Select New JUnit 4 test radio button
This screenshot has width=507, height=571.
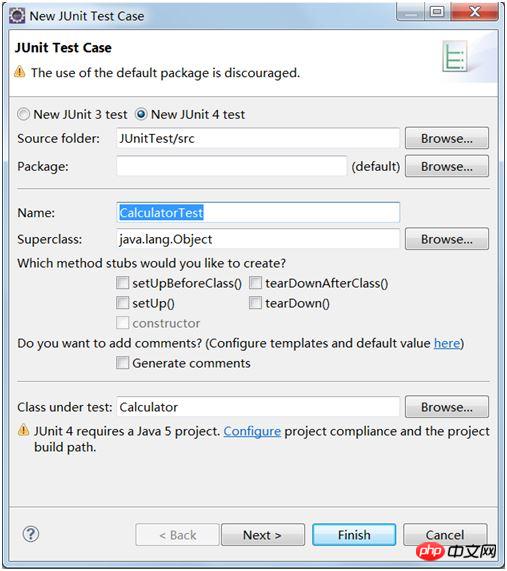(141, 114)
